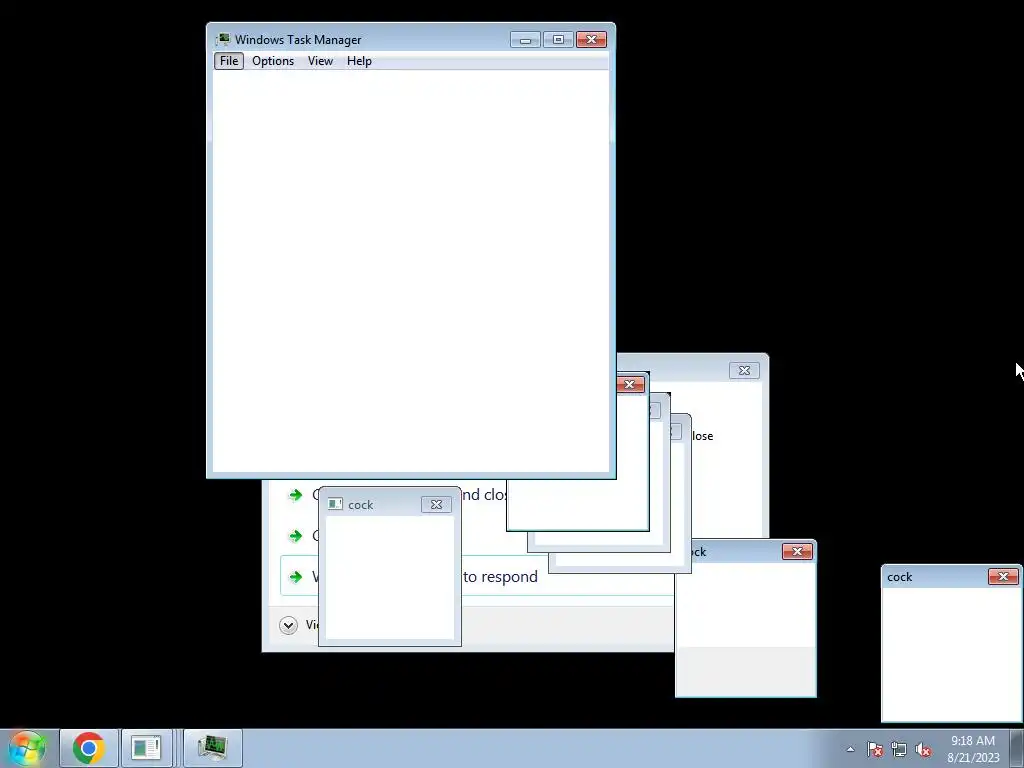Viewport: 1024px width, 768px height.
Task: Choose the option ending in 'to respond'
Action: click(x=477, y=576)
